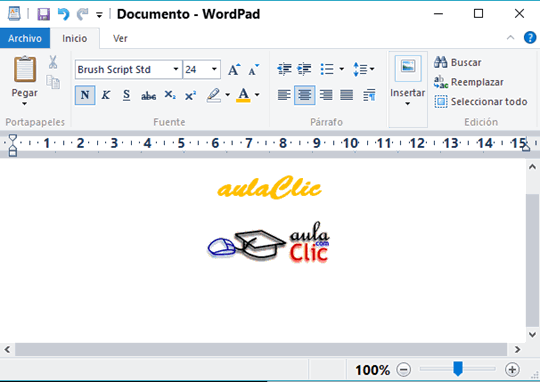Decrease paragraph indent
The image size is (540, 382).
pos(284,69)
